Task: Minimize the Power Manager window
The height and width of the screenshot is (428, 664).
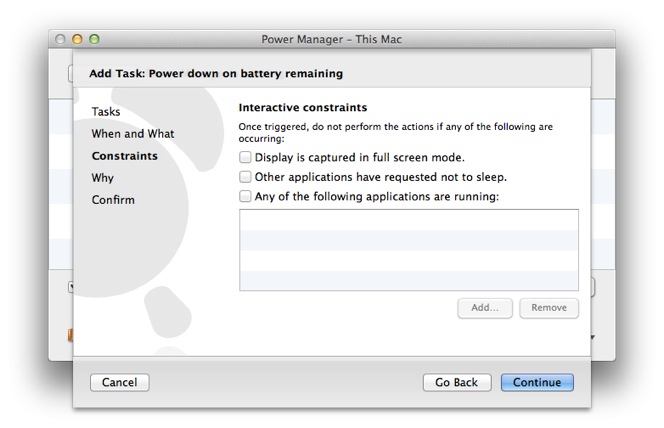Action: (77, 39)
